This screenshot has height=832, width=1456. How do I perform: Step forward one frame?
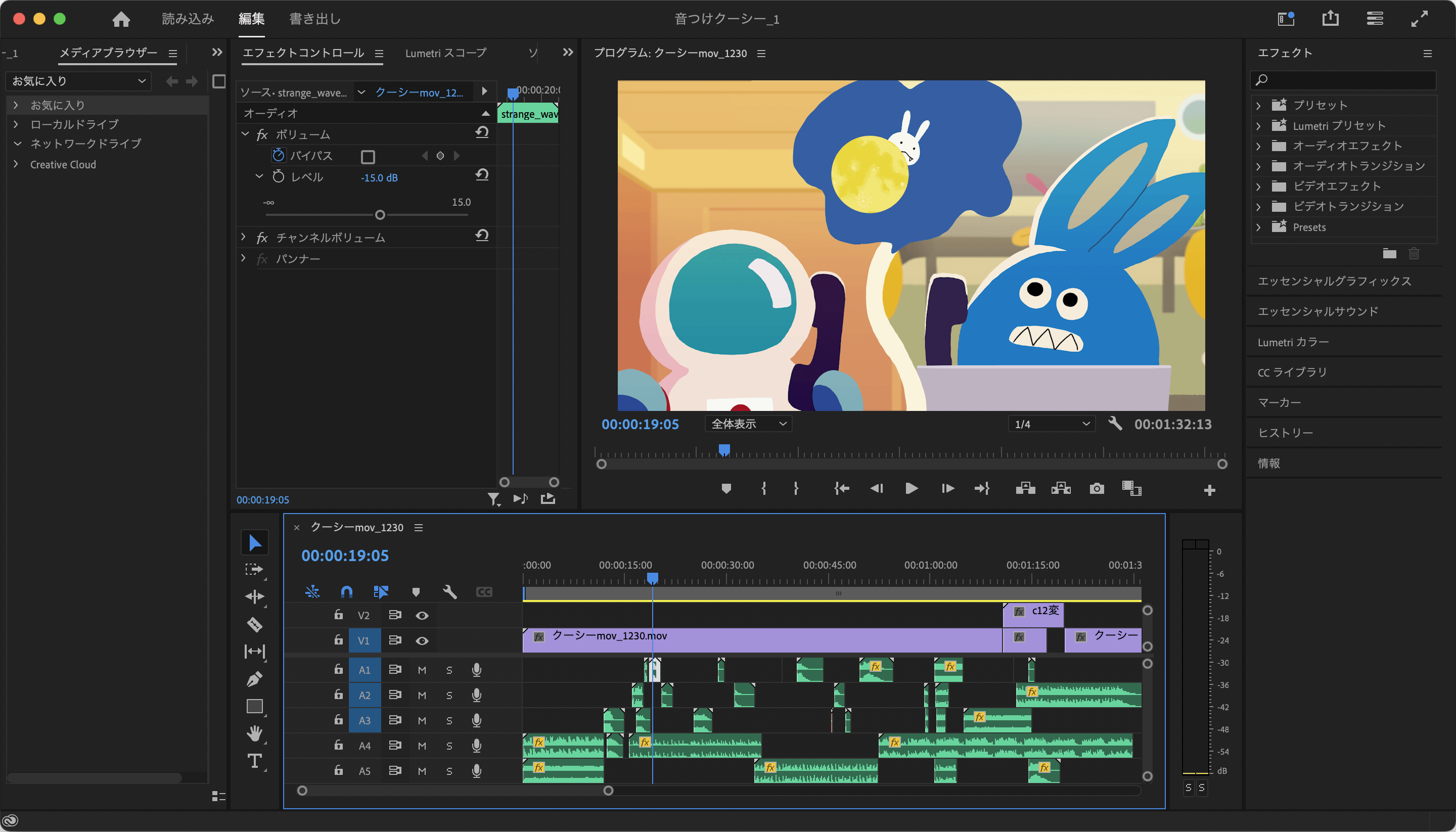coord(947,489)
